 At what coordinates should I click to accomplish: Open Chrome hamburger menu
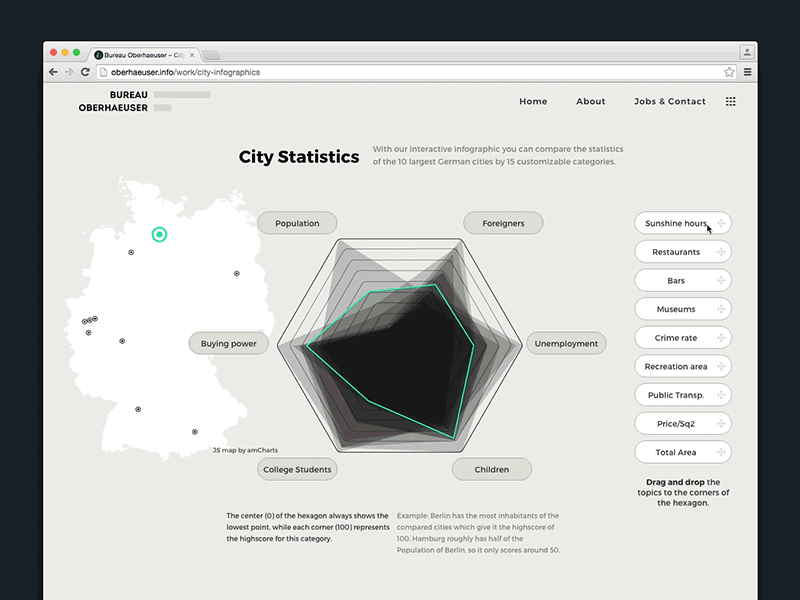(747, 72)
